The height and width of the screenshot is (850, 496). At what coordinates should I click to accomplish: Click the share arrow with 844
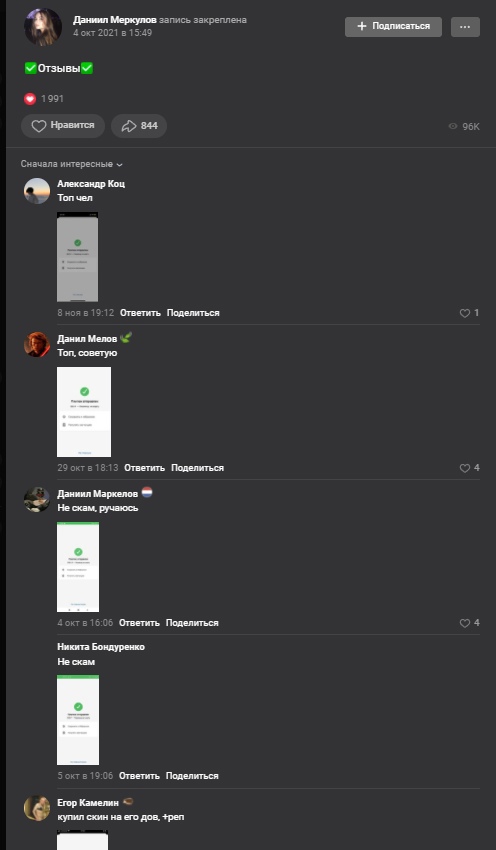point(139,126)
